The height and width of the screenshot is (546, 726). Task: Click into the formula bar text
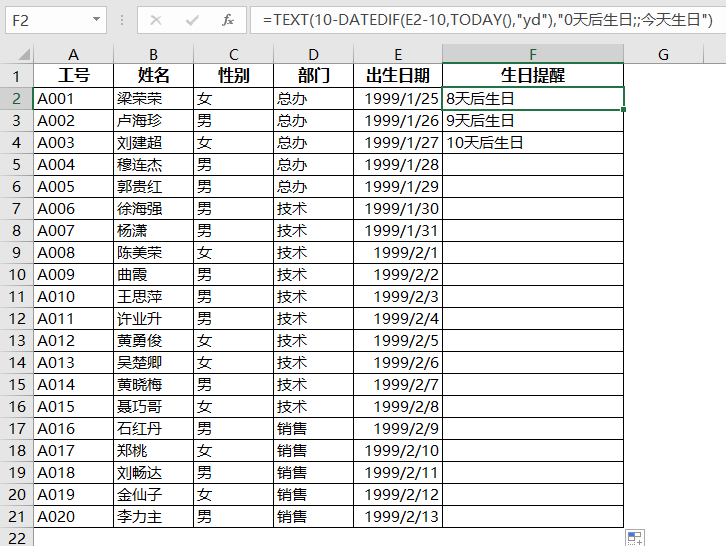pyautogui.click(x=487, y=20)
